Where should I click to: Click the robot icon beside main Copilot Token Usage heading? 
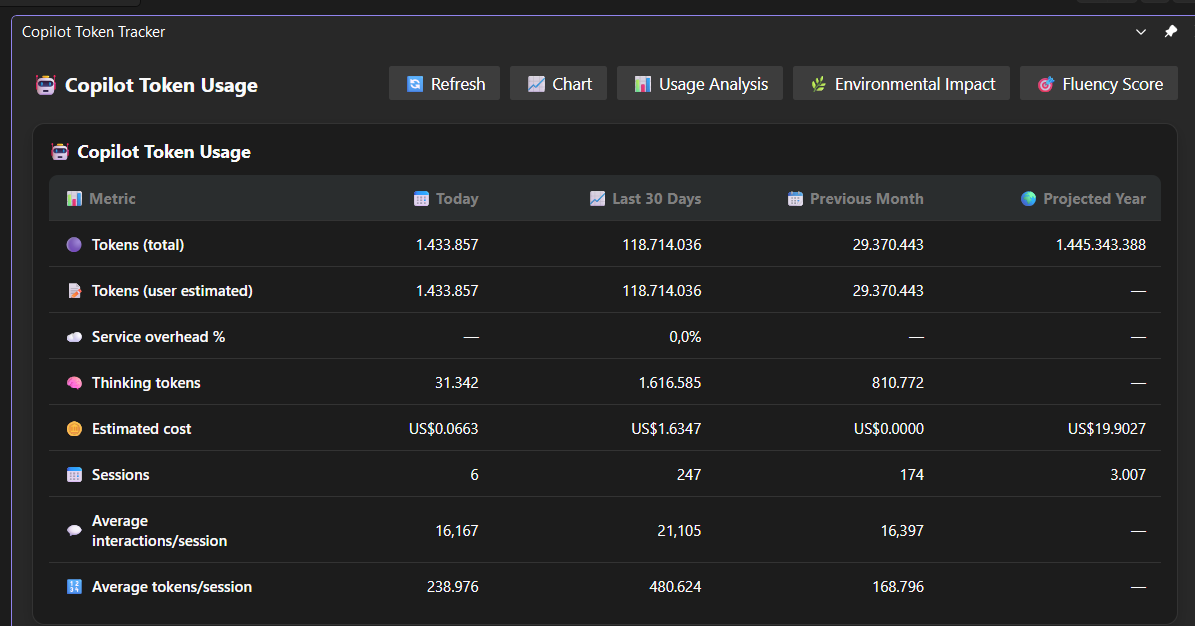(46, 85)
